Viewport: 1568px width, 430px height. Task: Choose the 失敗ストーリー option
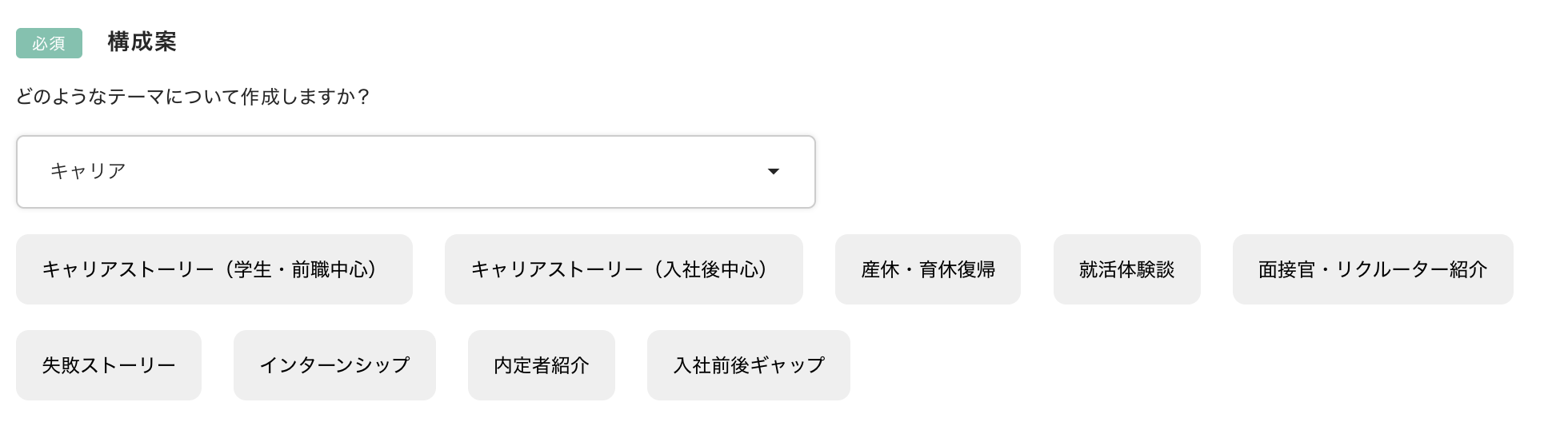pos(109,365)
